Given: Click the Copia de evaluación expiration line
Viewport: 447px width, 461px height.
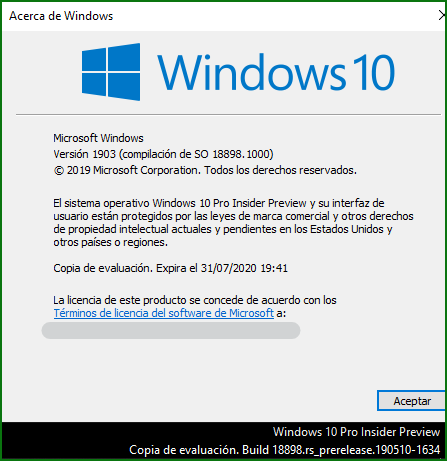Looking at the screenshot, I should [170, 268].
